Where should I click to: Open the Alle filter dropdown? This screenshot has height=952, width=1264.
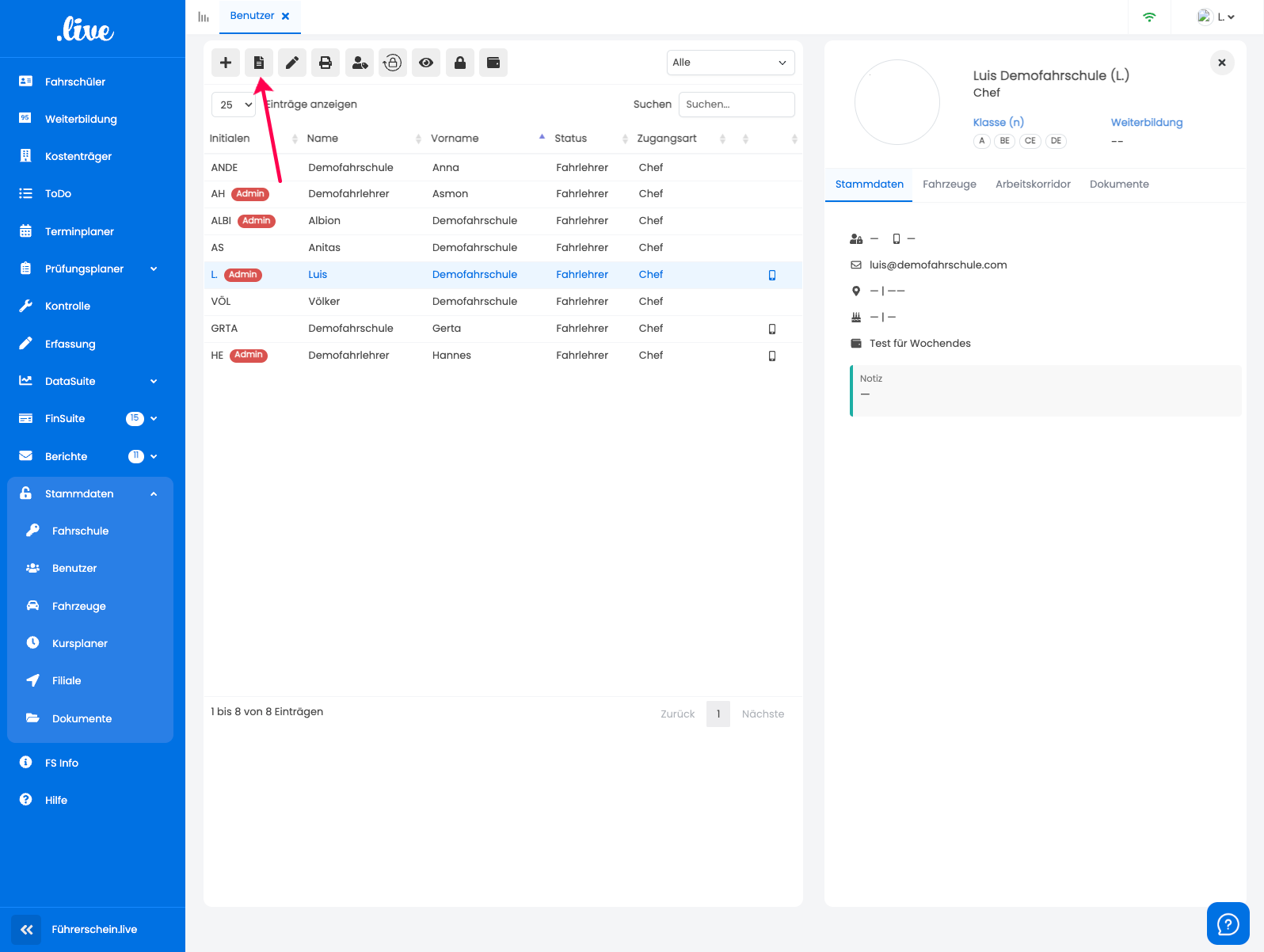click(730, 63)
